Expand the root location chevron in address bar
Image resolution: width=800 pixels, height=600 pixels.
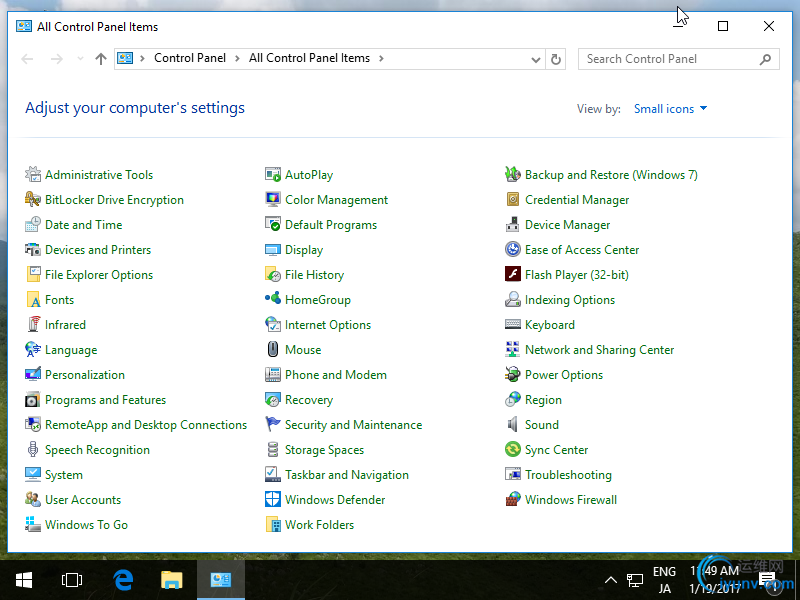[x=142, y=59]
